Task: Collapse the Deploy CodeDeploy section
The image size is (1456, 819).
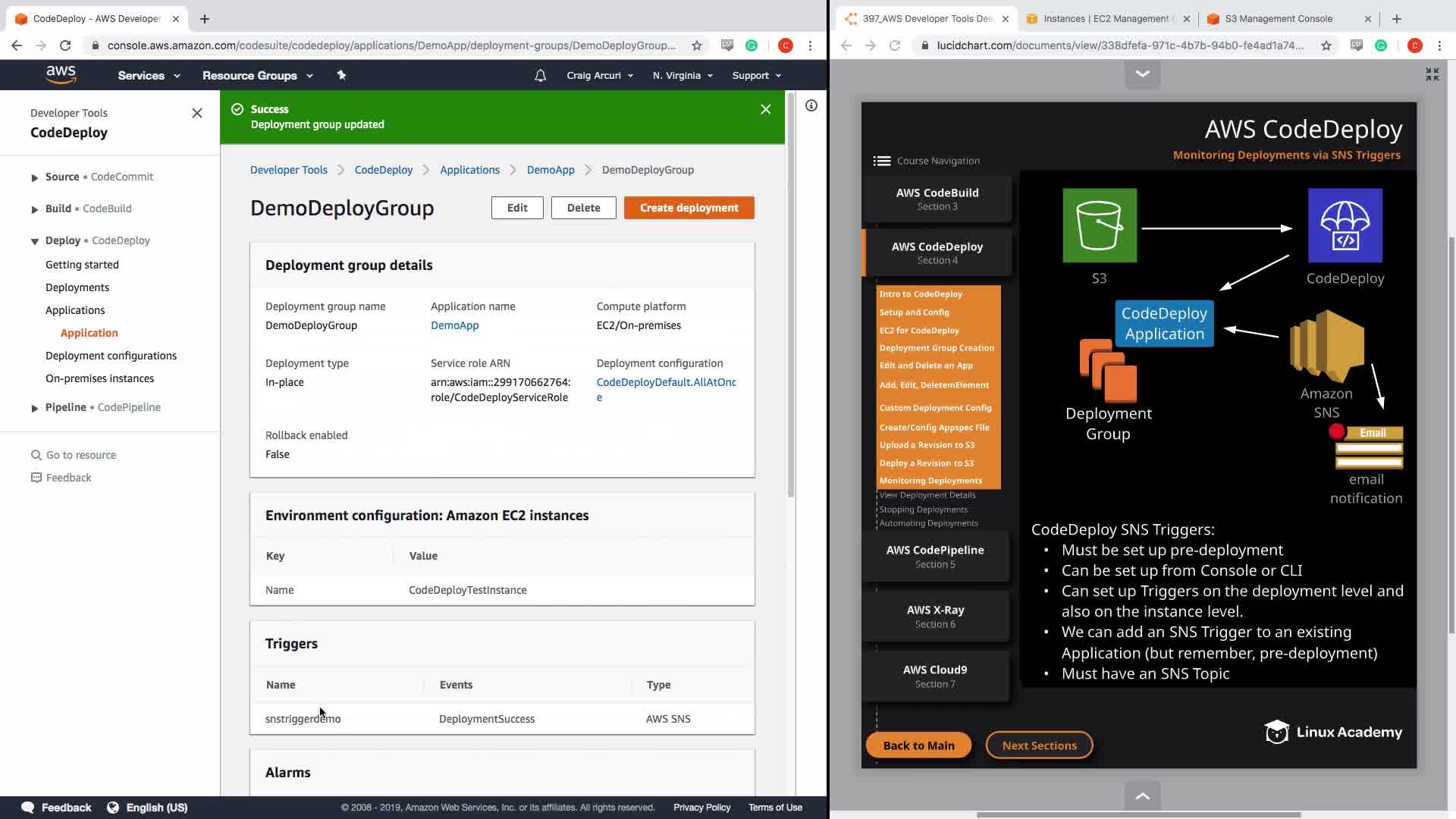Action: tap(34, 241)
